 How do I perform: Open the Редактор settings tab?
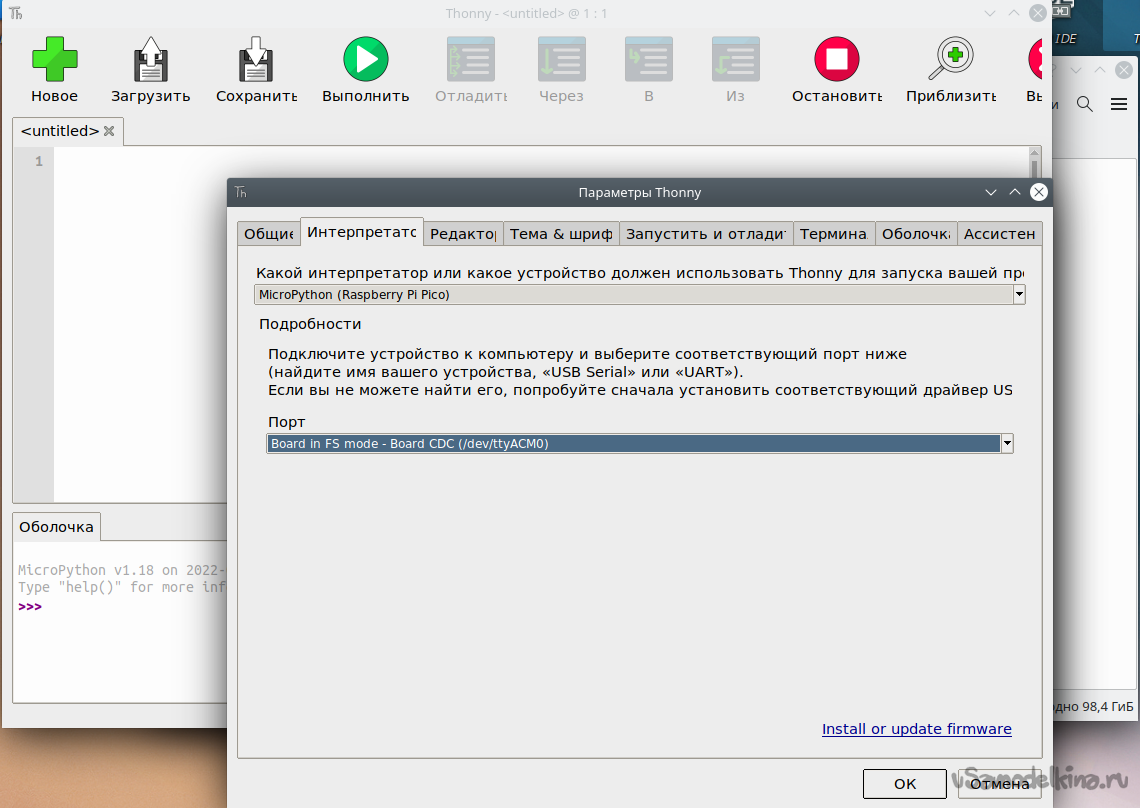pos(463,233)
